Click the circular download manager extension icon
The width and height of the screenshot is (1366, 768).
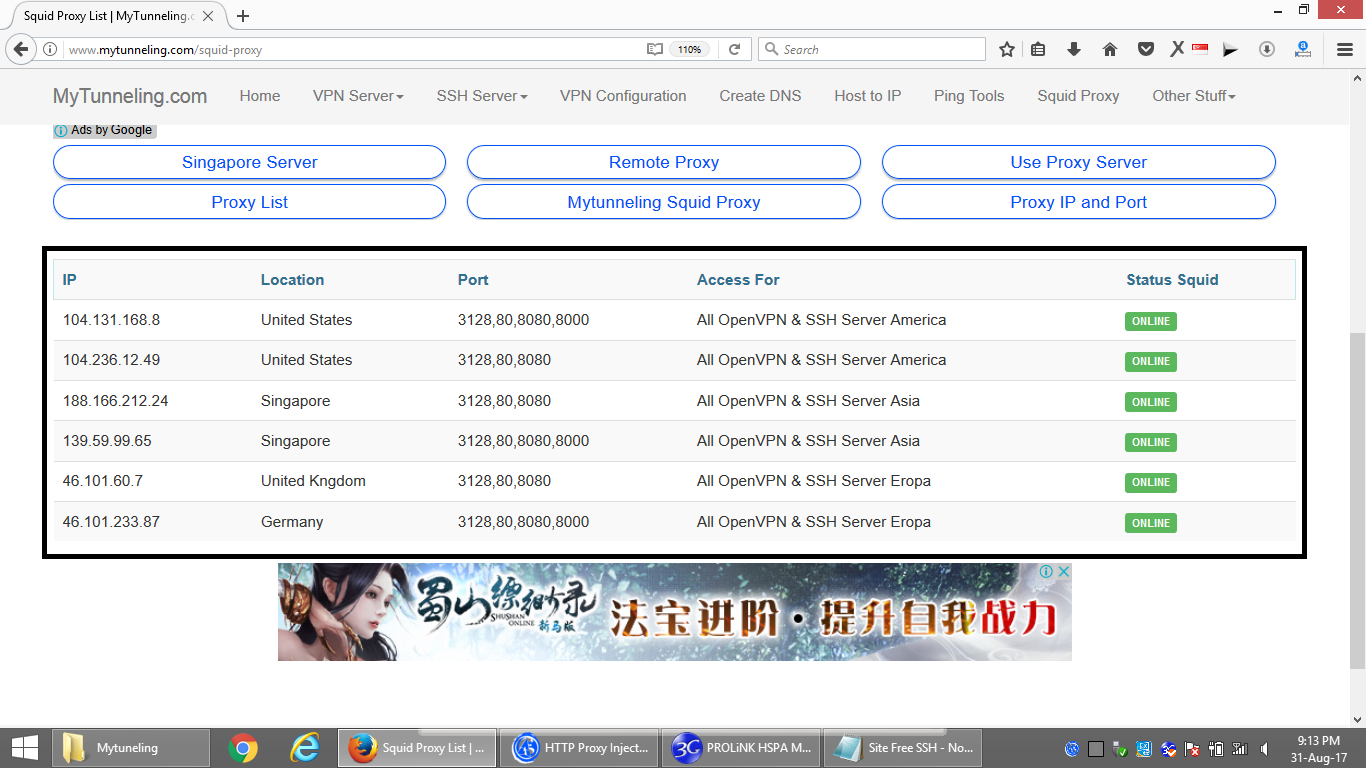[x=1267, y=49]
